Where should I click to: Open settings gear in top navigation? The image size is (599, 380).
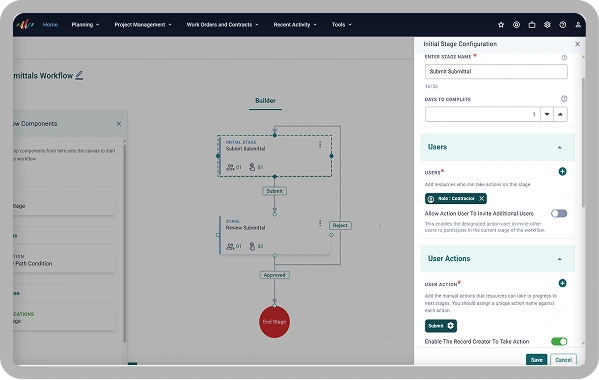tap(547, 25)
